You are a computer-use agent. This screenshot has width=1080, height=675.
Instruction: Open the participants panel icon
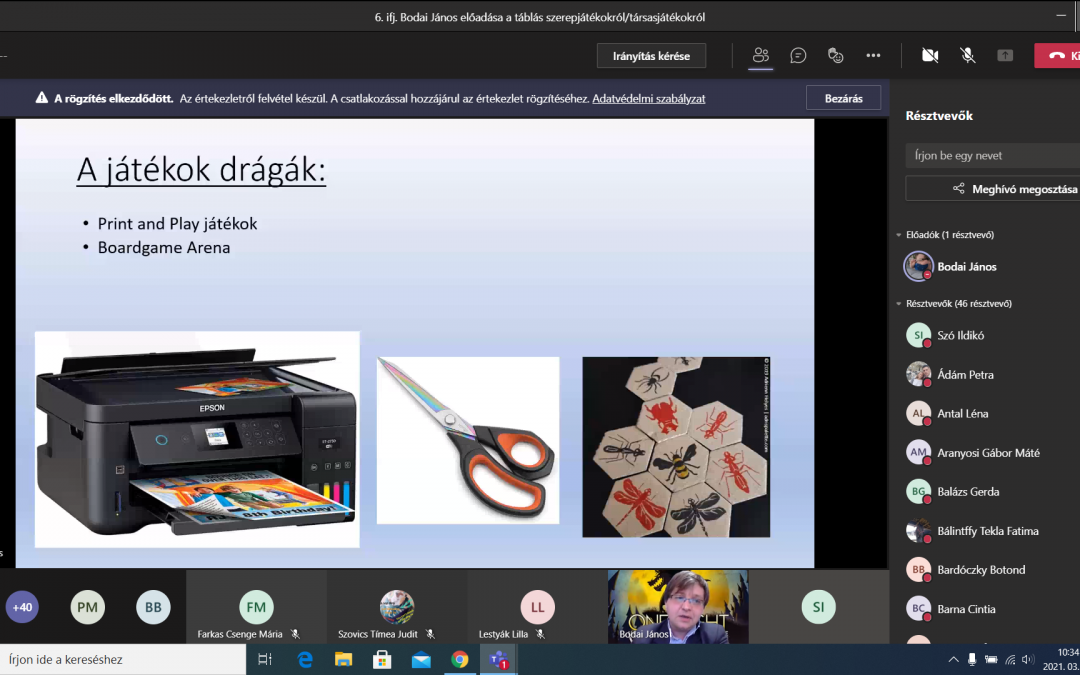pos(760,56)
